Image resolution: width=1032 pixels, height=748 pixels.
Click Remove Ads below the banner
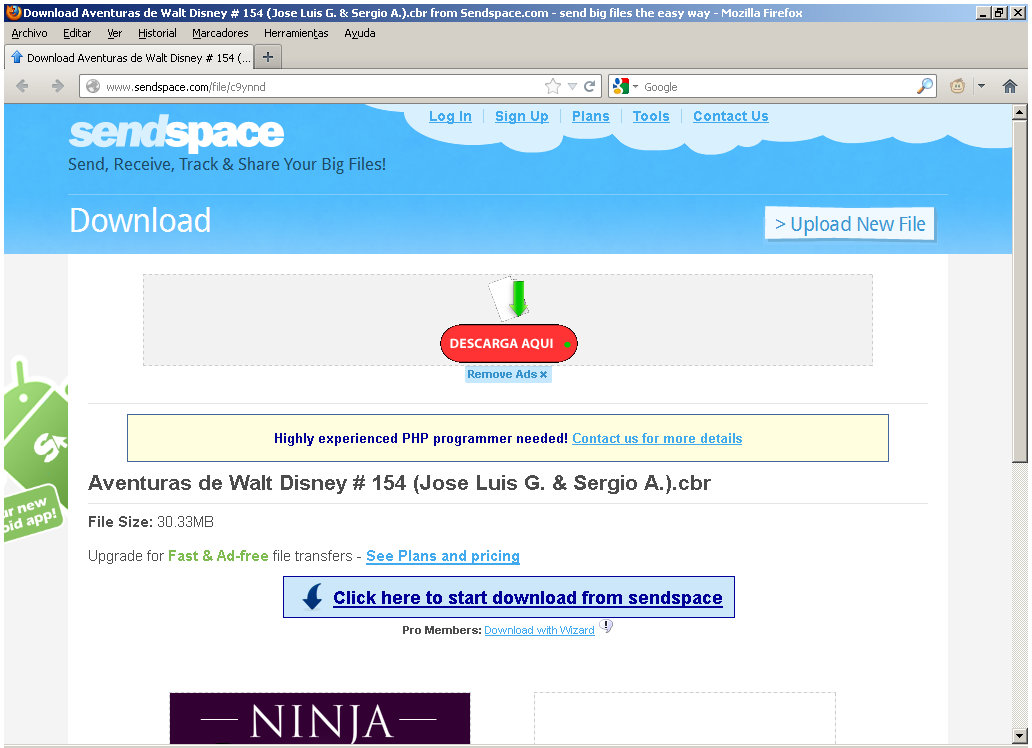tap(507, 375)
